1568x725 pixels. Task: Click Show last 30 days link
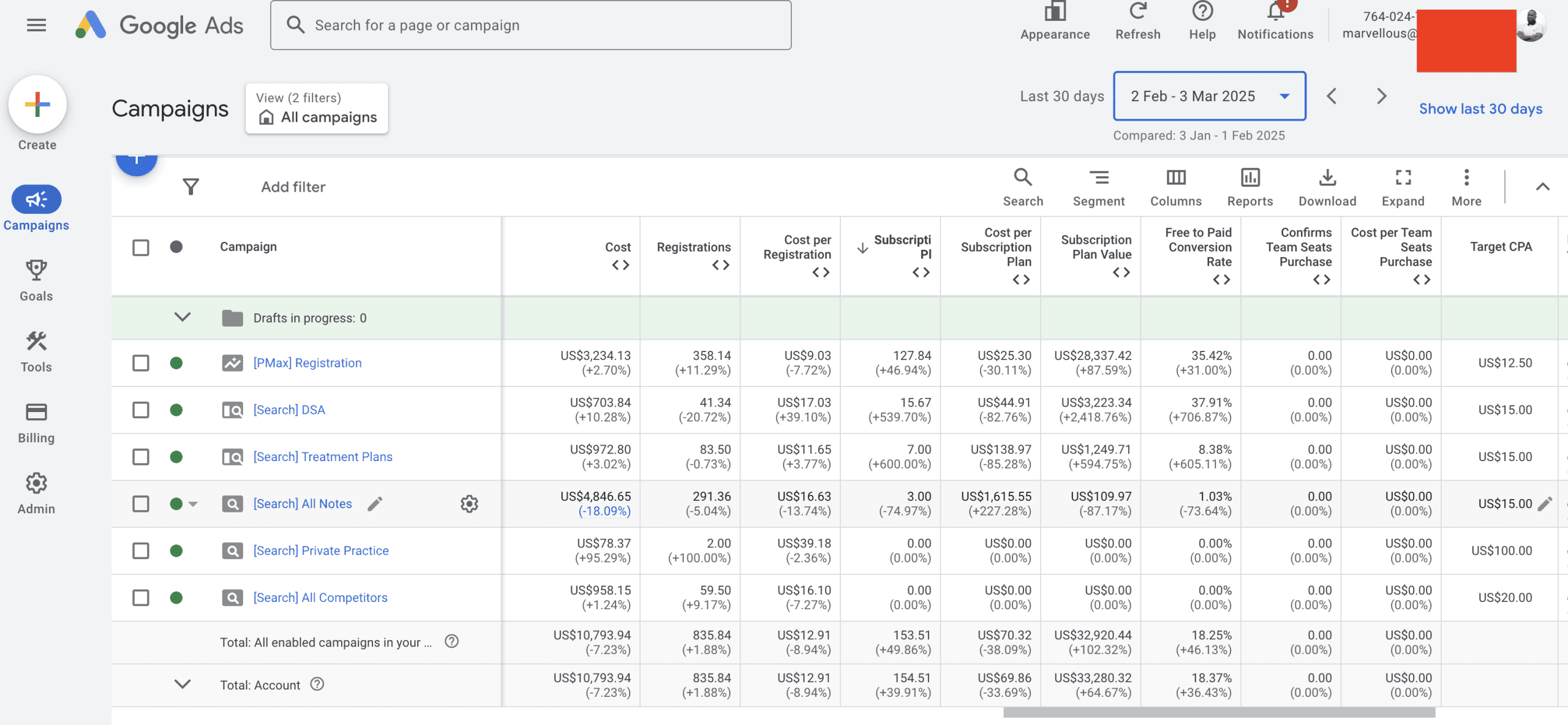pyautogui.click(x=1480, y=108)
